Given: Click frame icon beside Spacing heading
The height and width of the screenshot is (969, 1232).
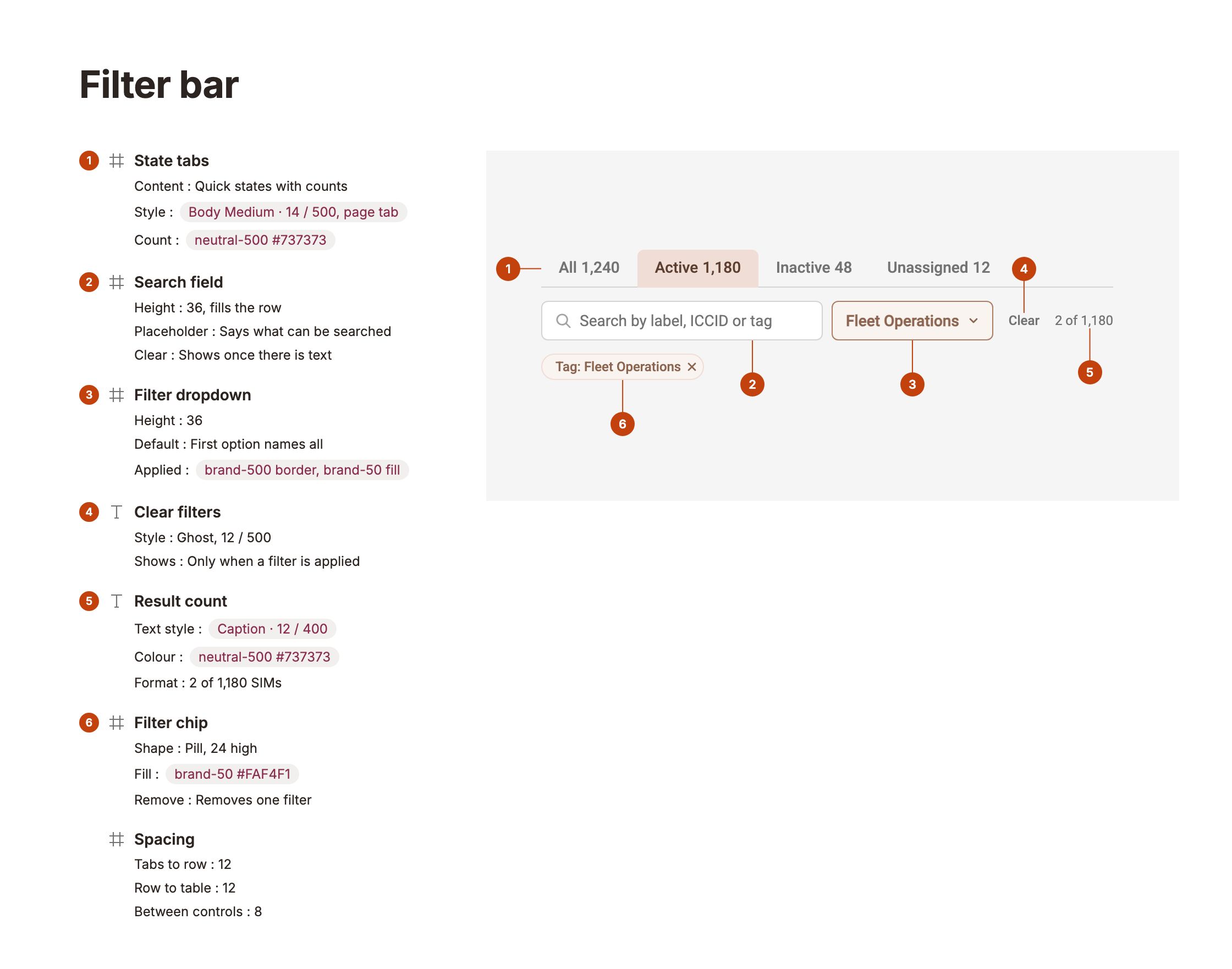Looking at the screenshot, I should [117, 839].
